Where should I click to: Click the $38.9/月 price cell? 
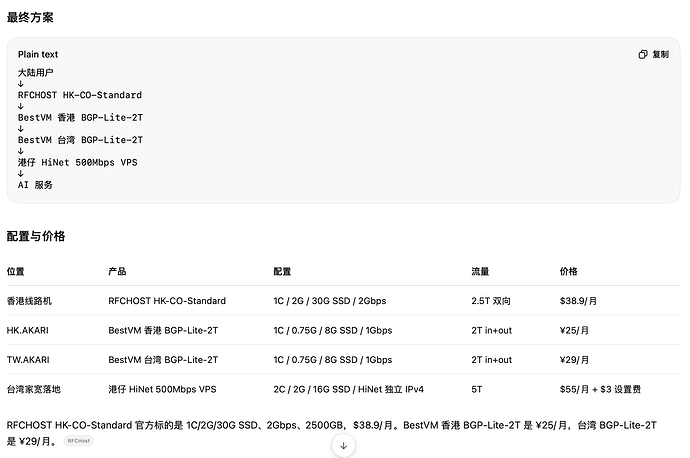point(578,301)
